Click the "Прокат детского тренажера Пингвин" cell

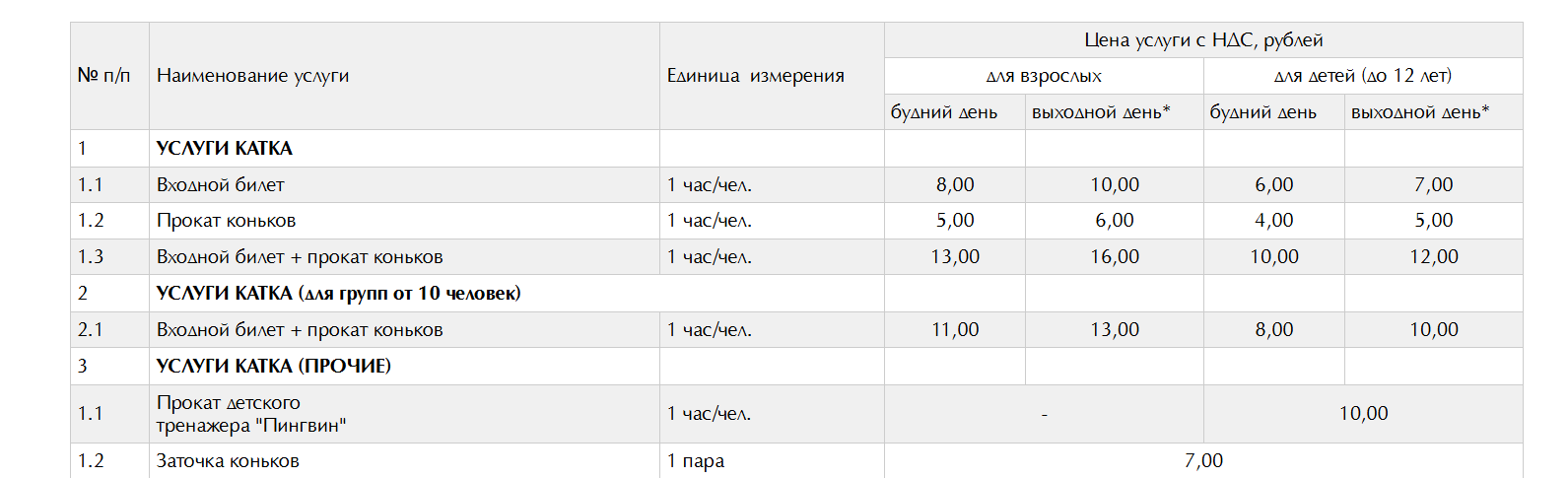coord(250,414)
